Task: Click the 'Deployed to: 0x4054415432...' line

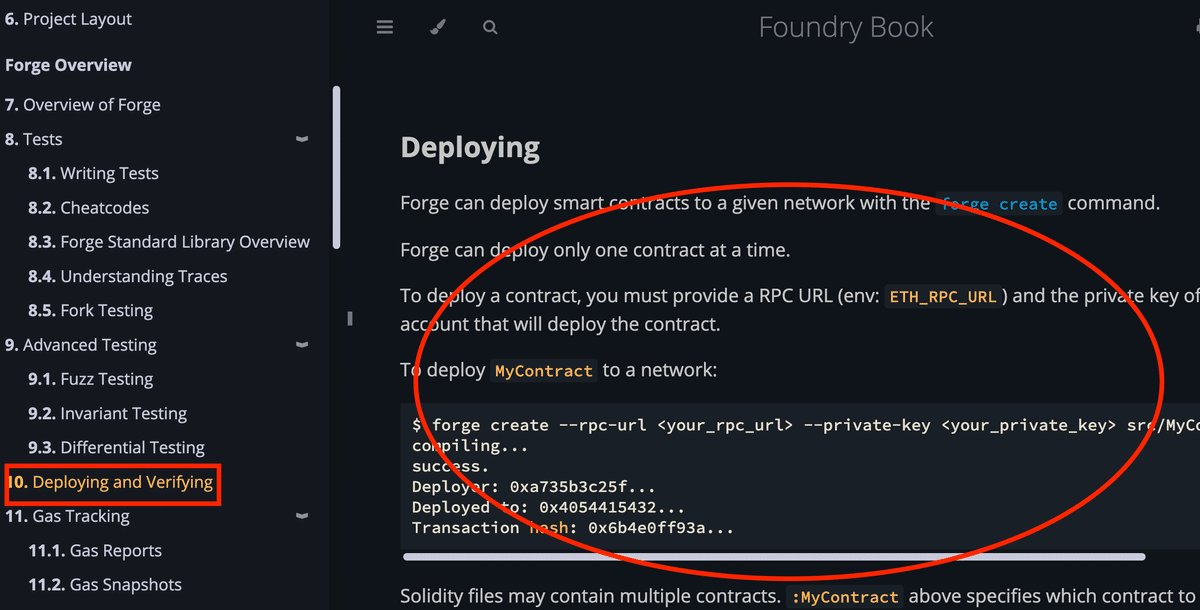Action: click(548, 508)
